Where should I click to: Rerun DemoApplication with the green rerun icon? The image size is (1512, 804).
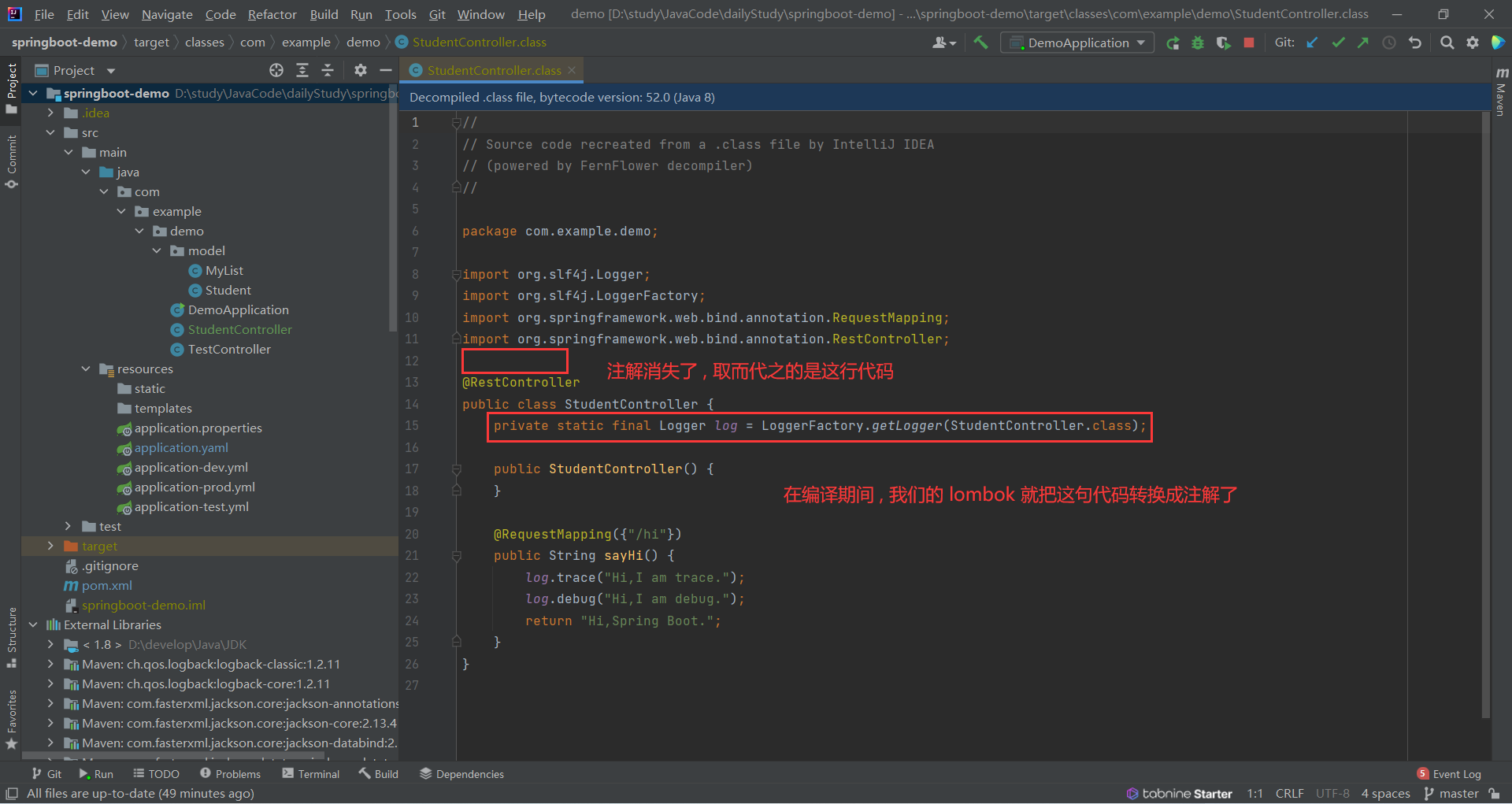(1173, 43)
